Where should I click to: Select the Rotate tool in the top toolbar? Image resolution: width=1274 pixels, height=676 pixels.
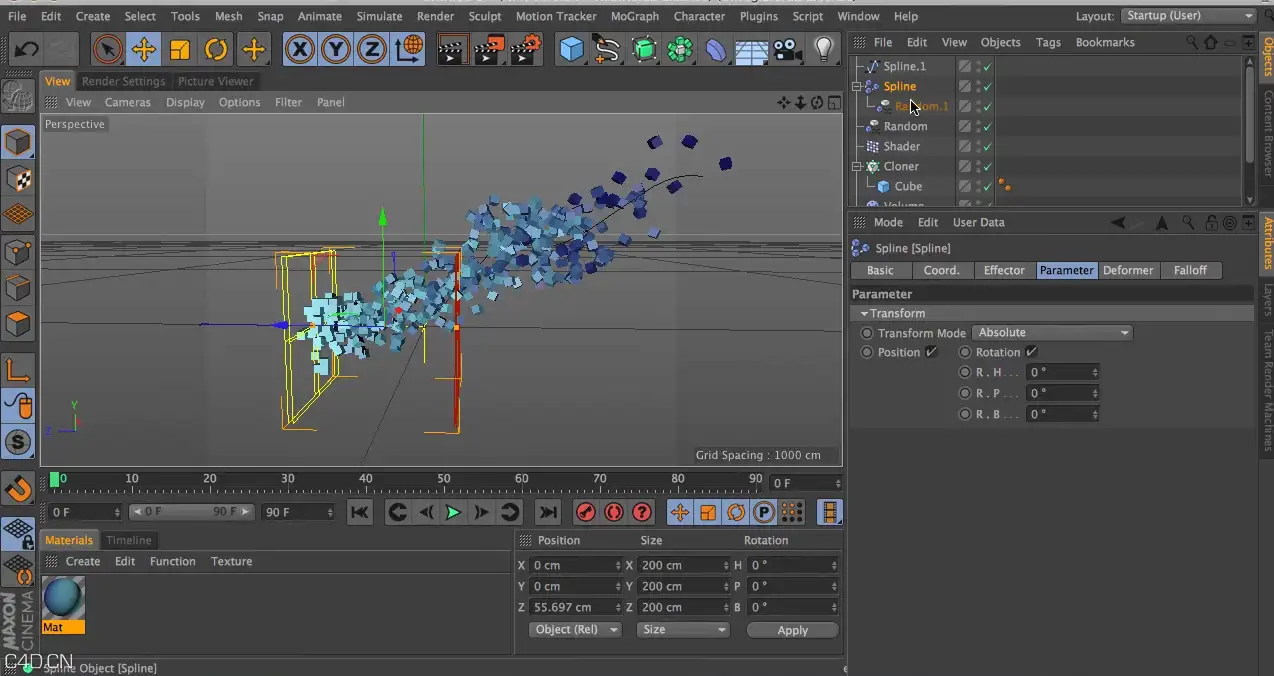click(x=216, y=49)
